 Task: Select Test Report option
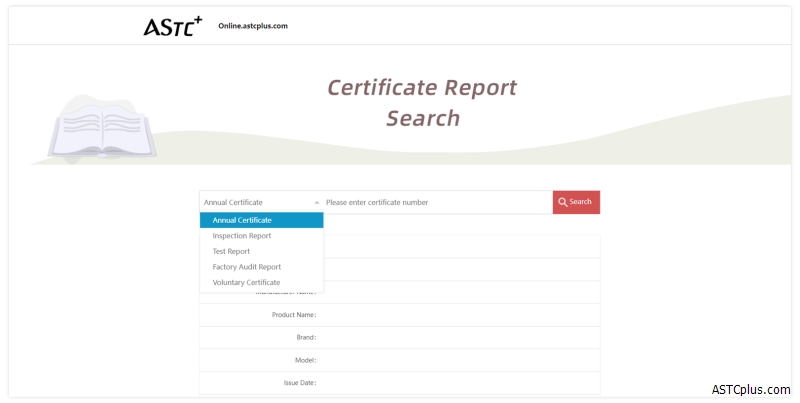coord(231,251)
